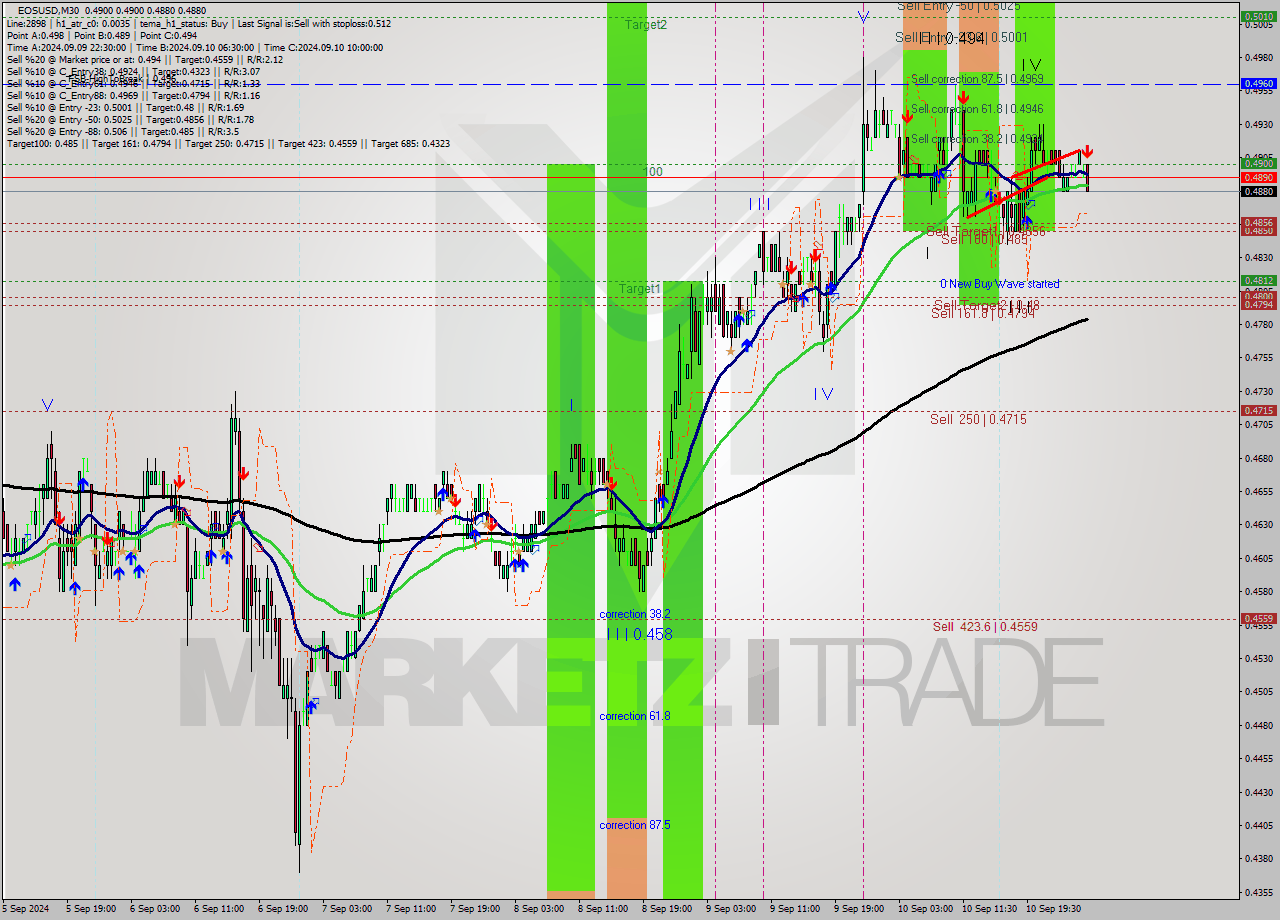Click the Target2 label on the green bar
Image resolution: width=1280 pixels, height=920 pixels.
coord(646,25)
